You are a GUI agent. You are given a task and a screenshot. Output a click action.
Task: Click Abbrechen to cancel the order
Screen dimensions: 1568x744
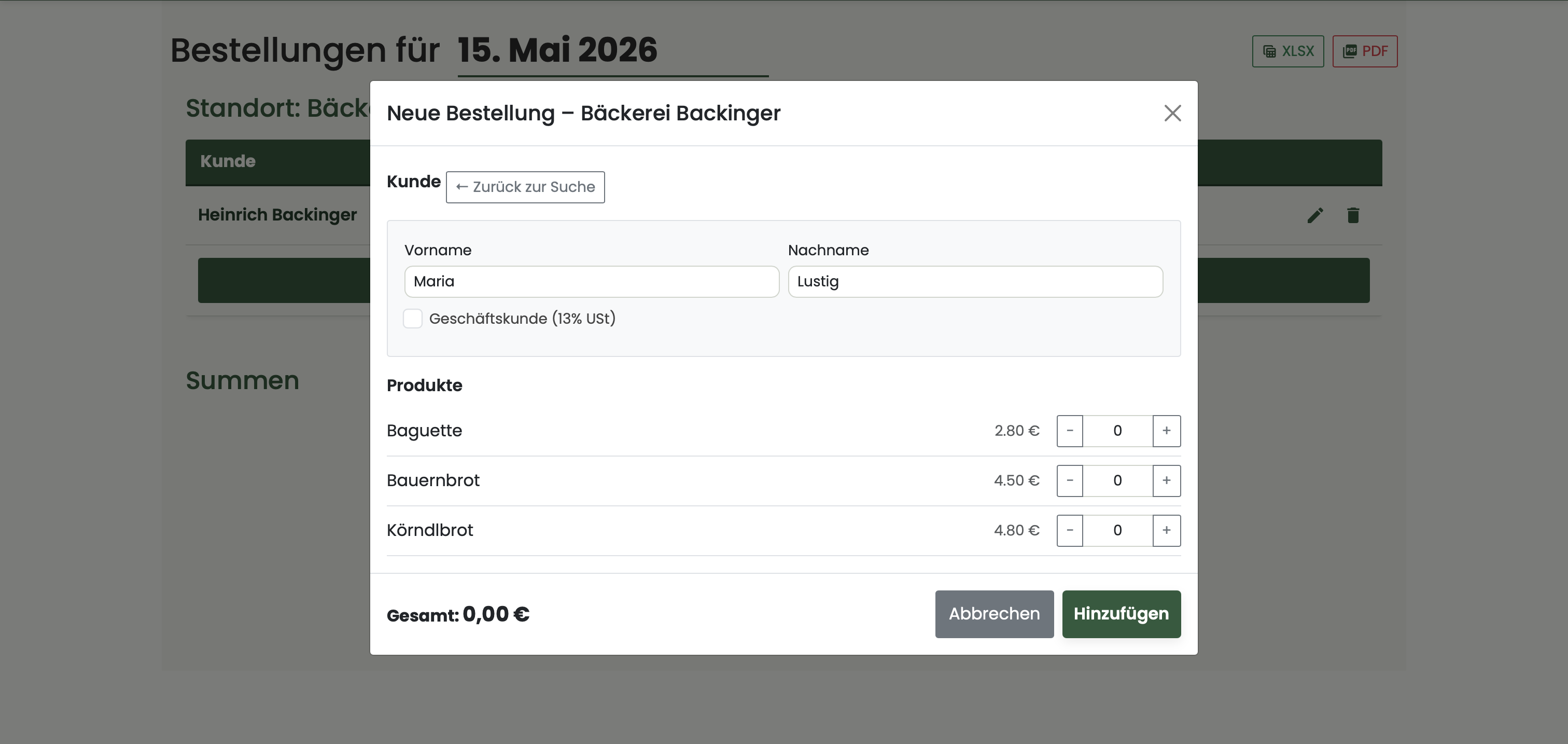tap(994, 614)
